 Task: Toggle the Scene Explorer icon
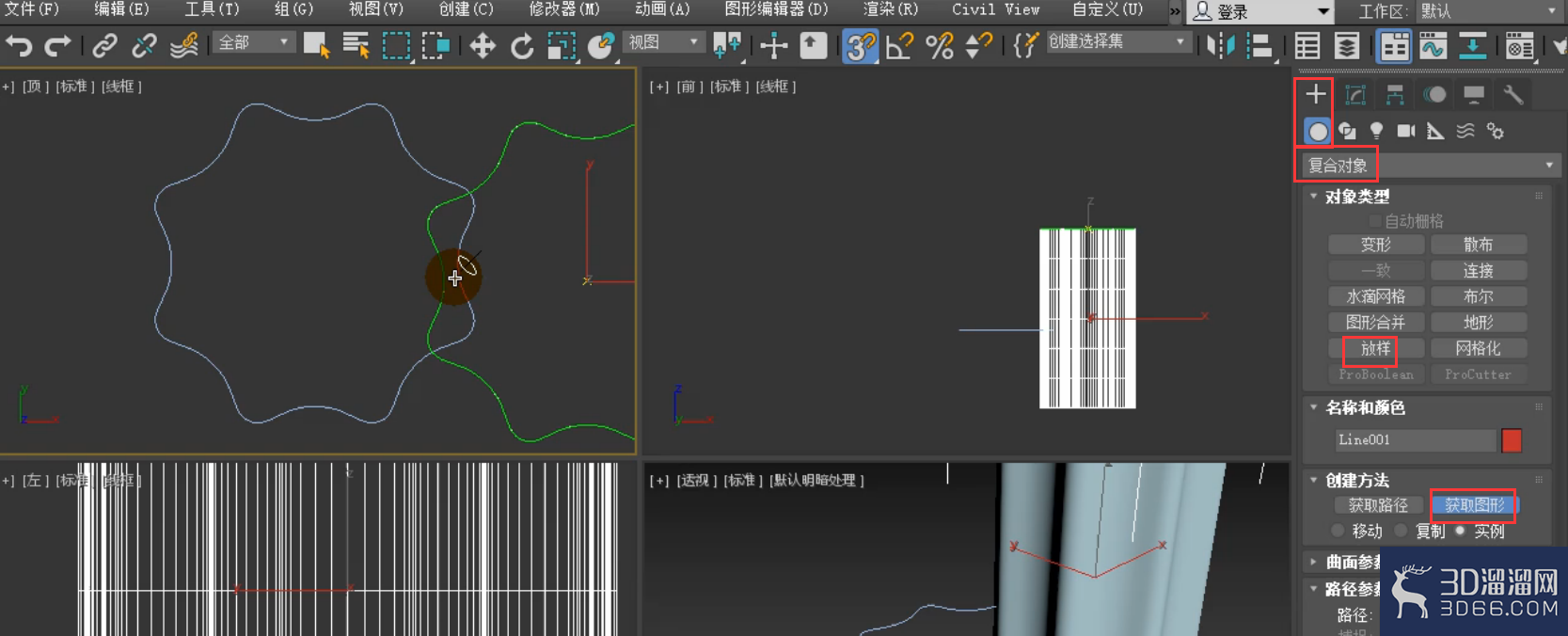click(x=1307, y=45)
